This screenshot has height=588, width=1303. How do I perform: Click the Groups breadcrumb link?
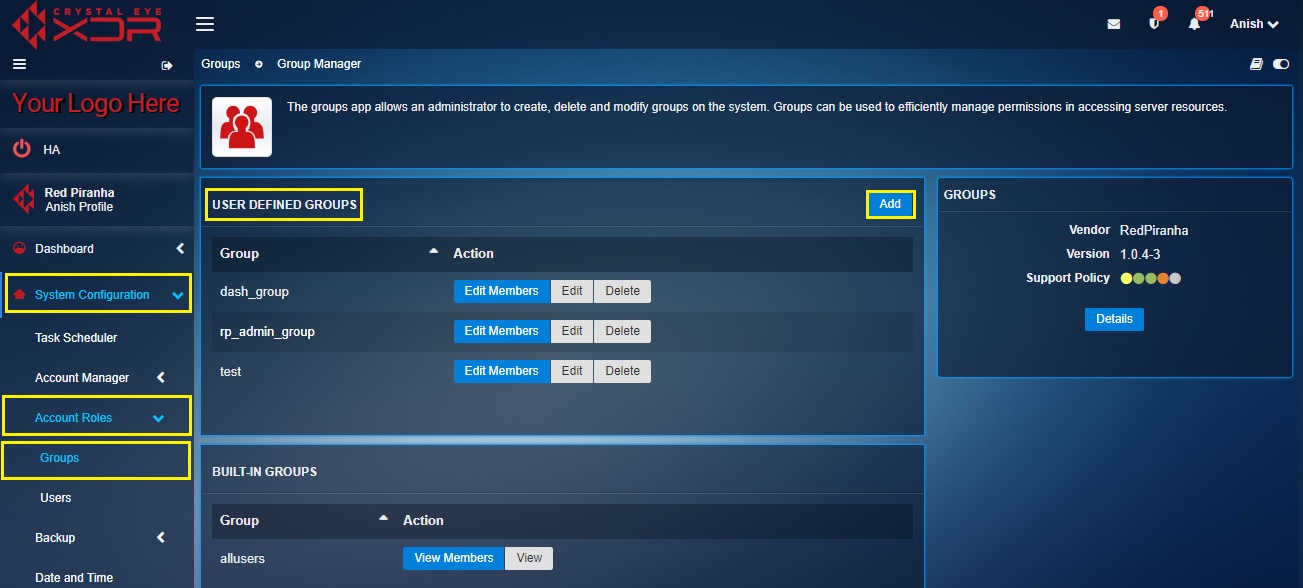coord(221,64)
